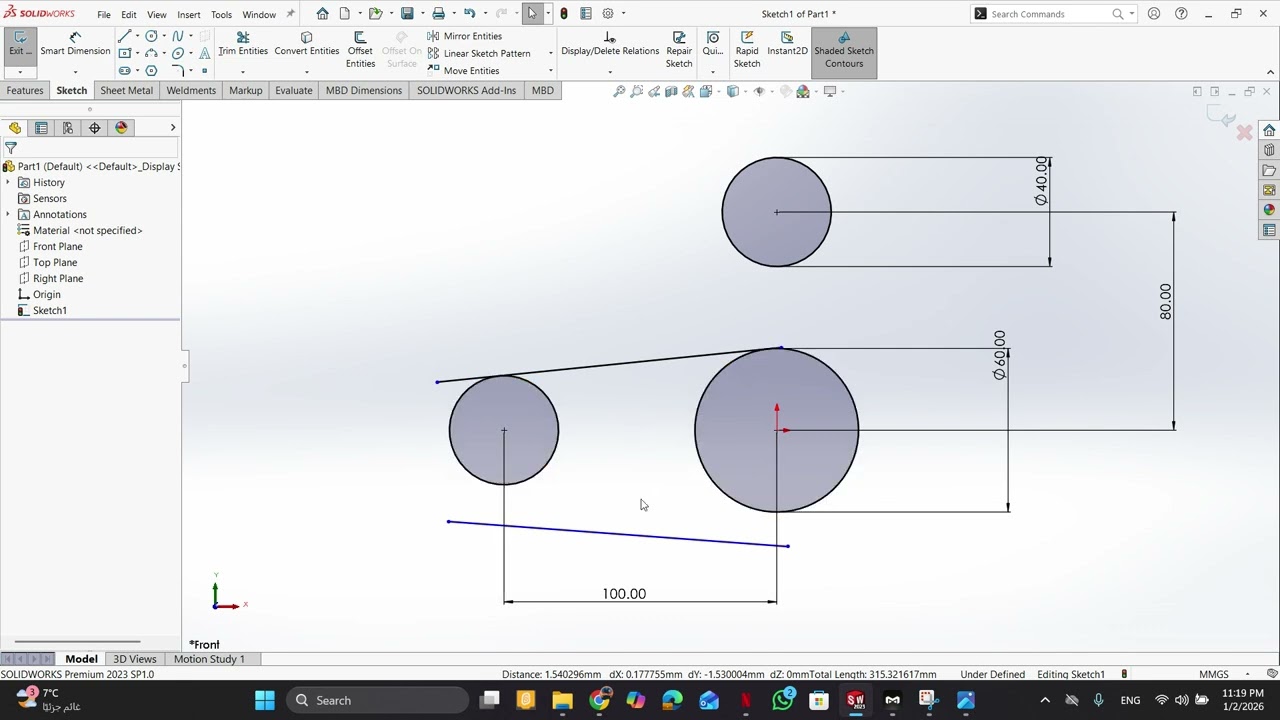Click the Rebuild traffic light icon
Image resolution: width=1280 pixels, height=720 pixels.
564,14
